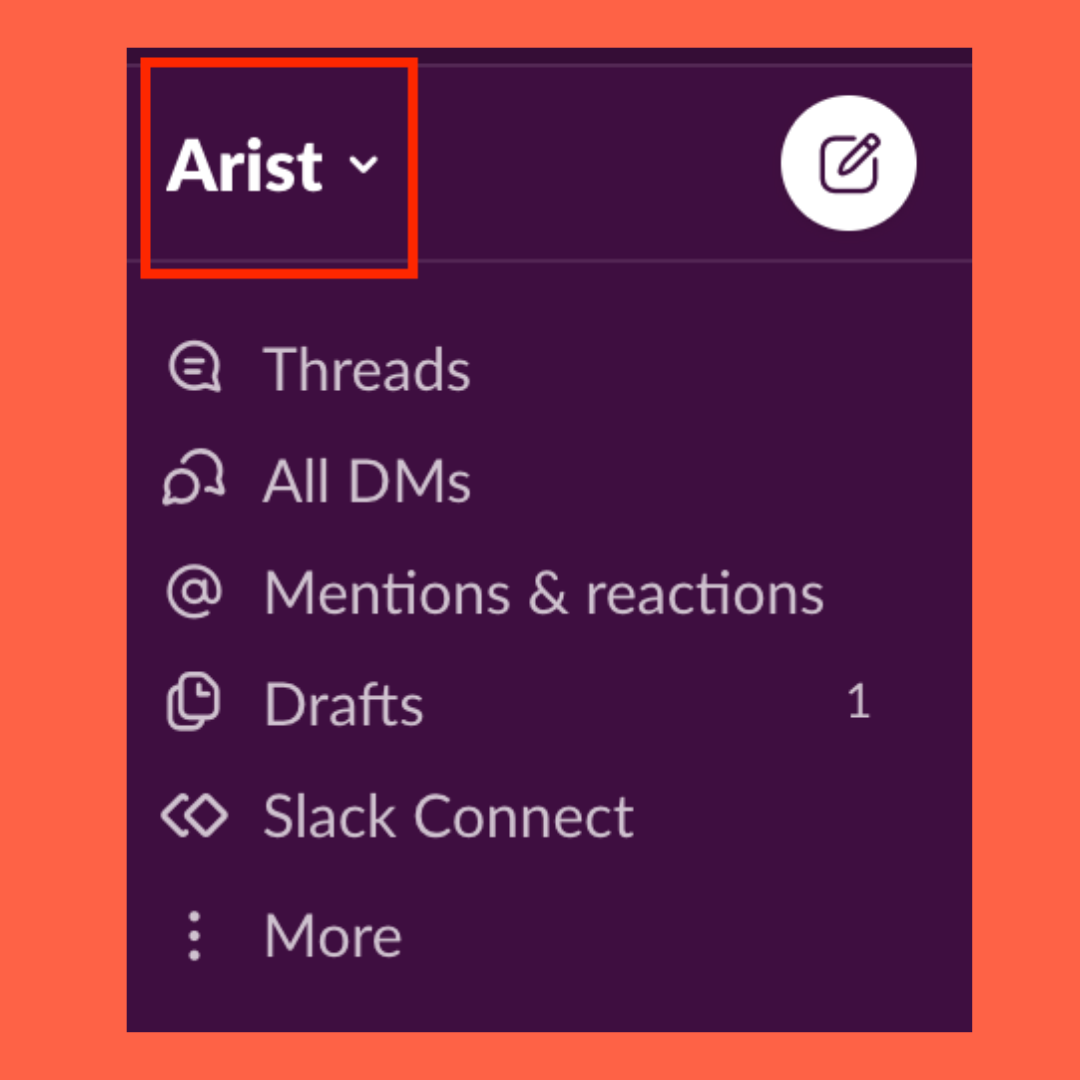Click the Slack Connect diamond icon

(194, 816)
